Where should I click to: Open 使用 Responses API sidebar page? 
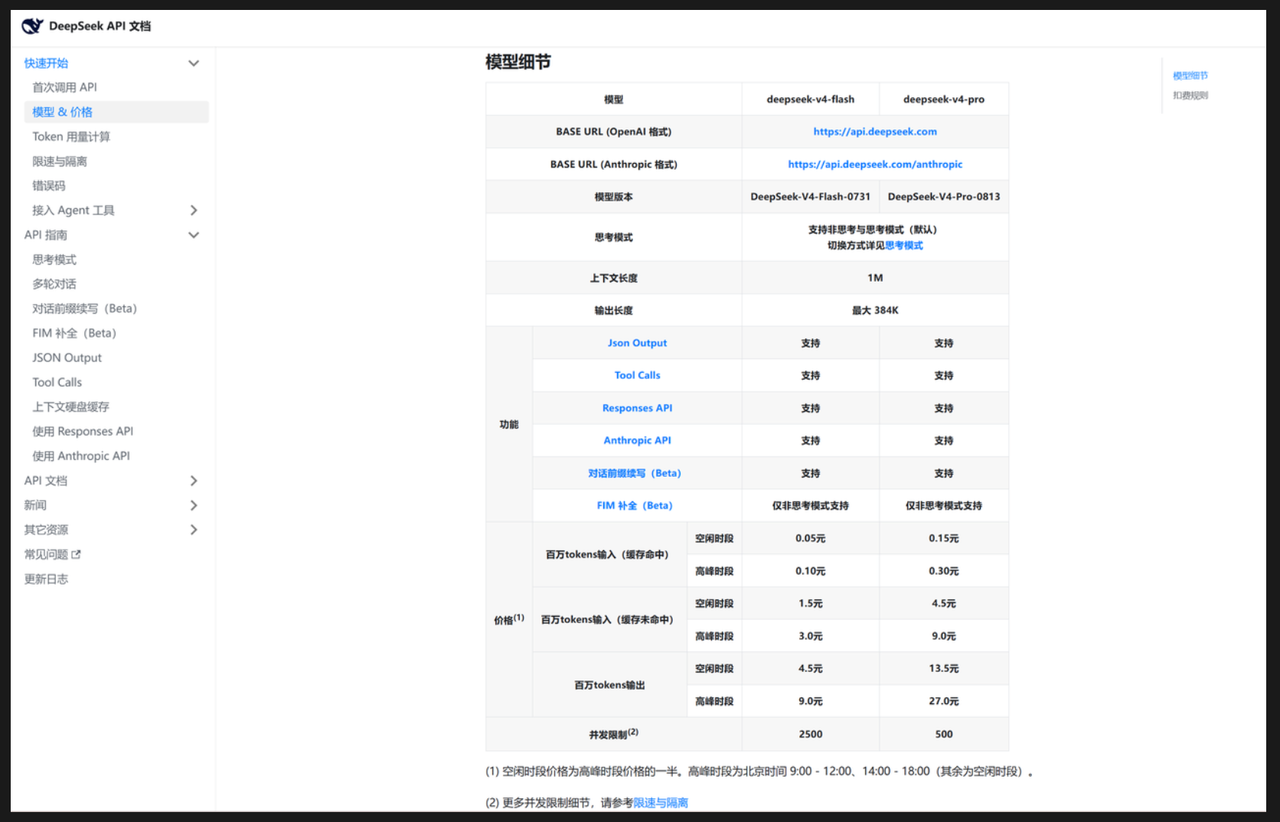pos(82,431)
